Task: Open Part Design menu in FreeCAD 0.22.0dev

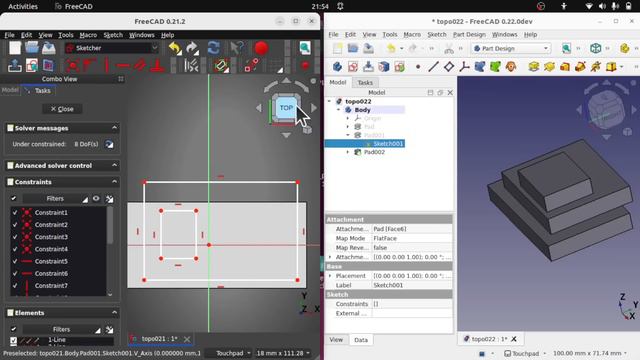Action: click(x=469, y=35)
